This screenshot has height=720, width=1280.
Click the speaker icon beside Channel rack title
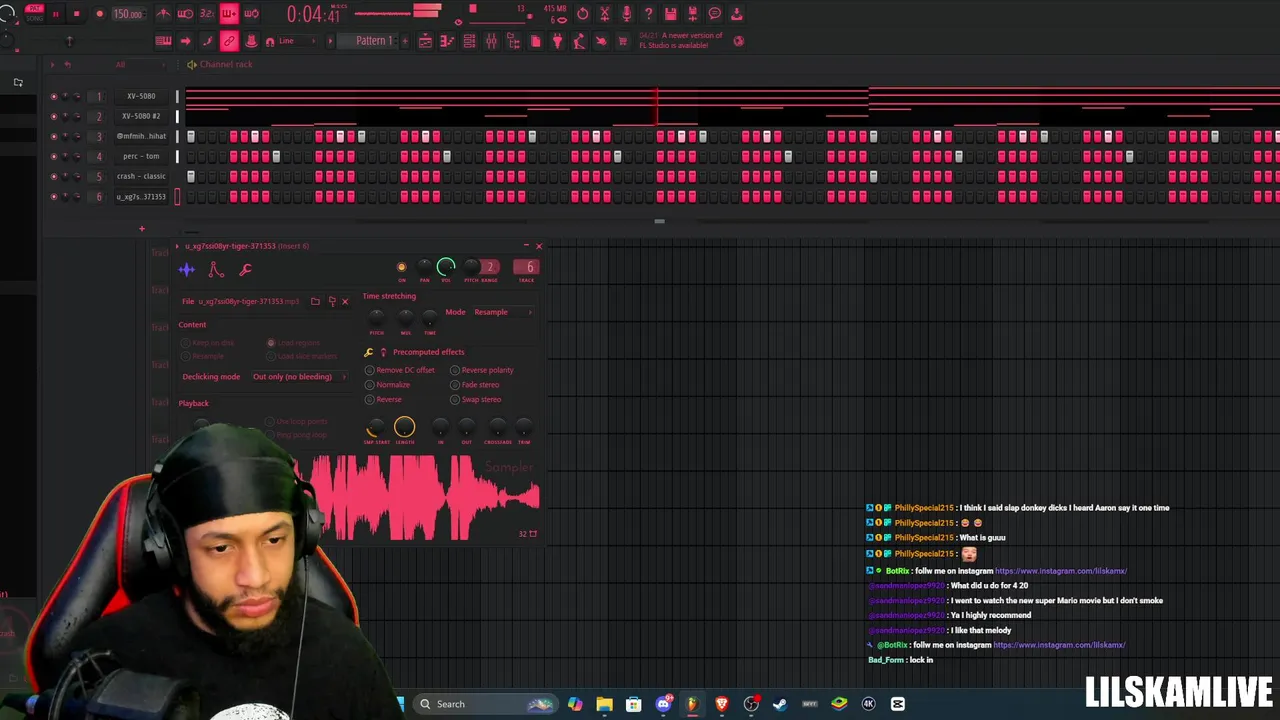pos(191,64)
